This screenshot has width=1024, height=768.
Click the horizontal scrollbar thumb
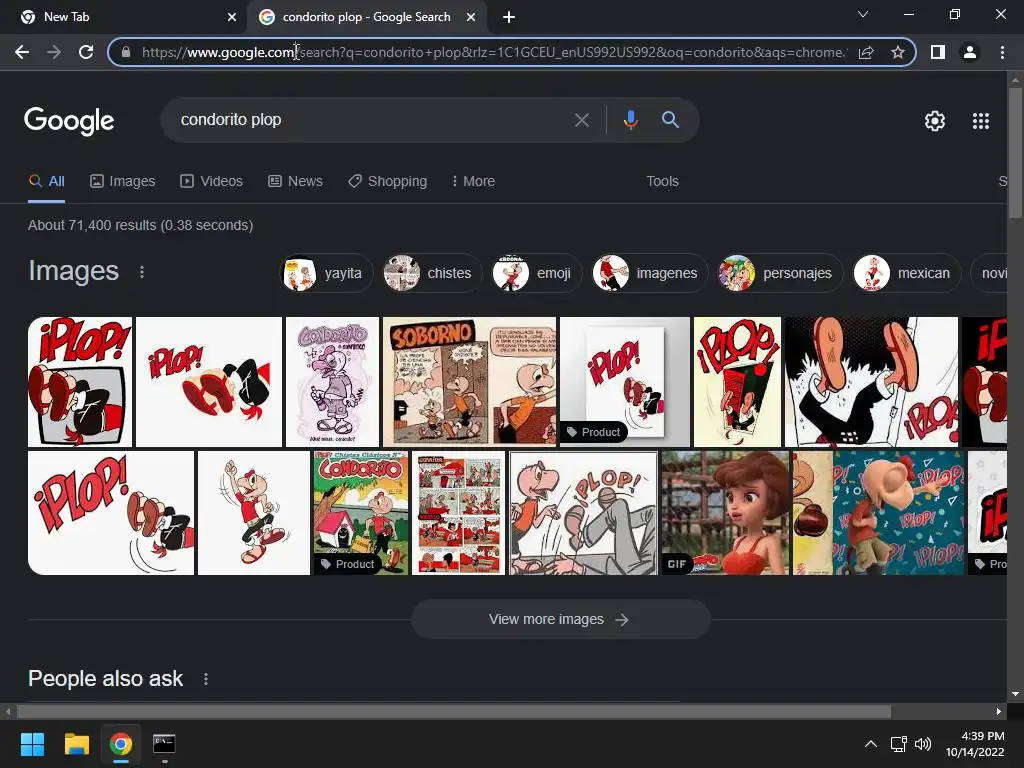[454, 711]
